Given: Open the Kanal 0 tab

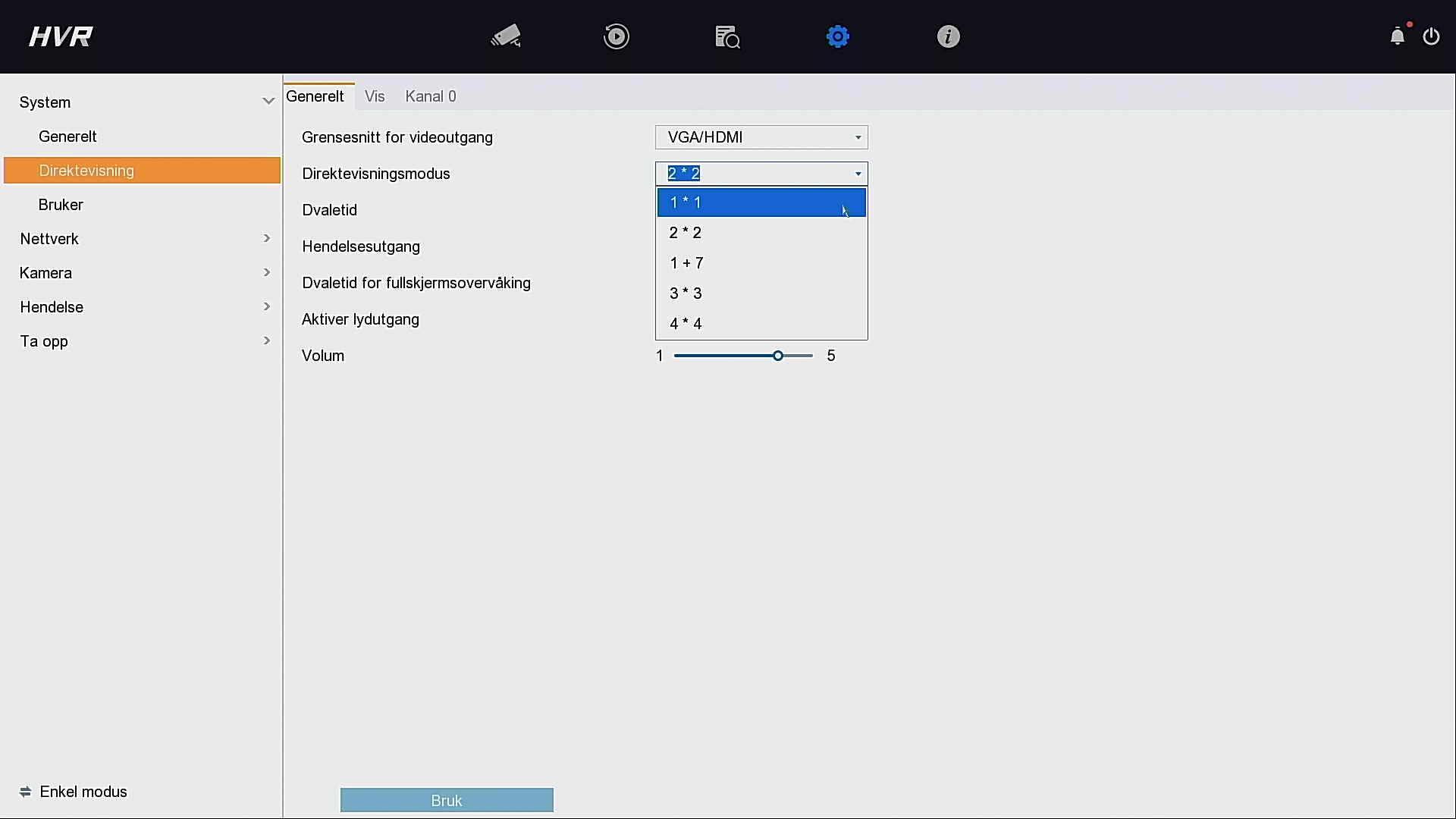Looking at the screenshot, I should 431,96.
